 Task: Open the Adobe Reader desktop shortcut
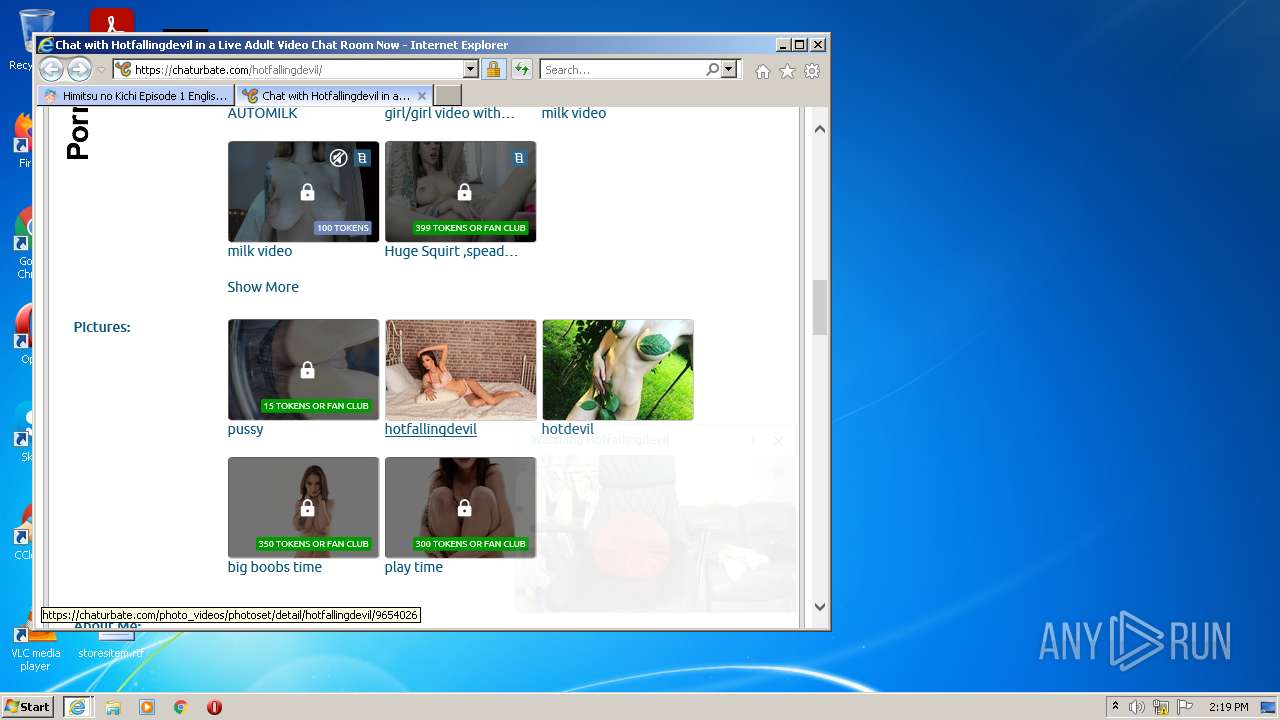[x=111, y=22]
